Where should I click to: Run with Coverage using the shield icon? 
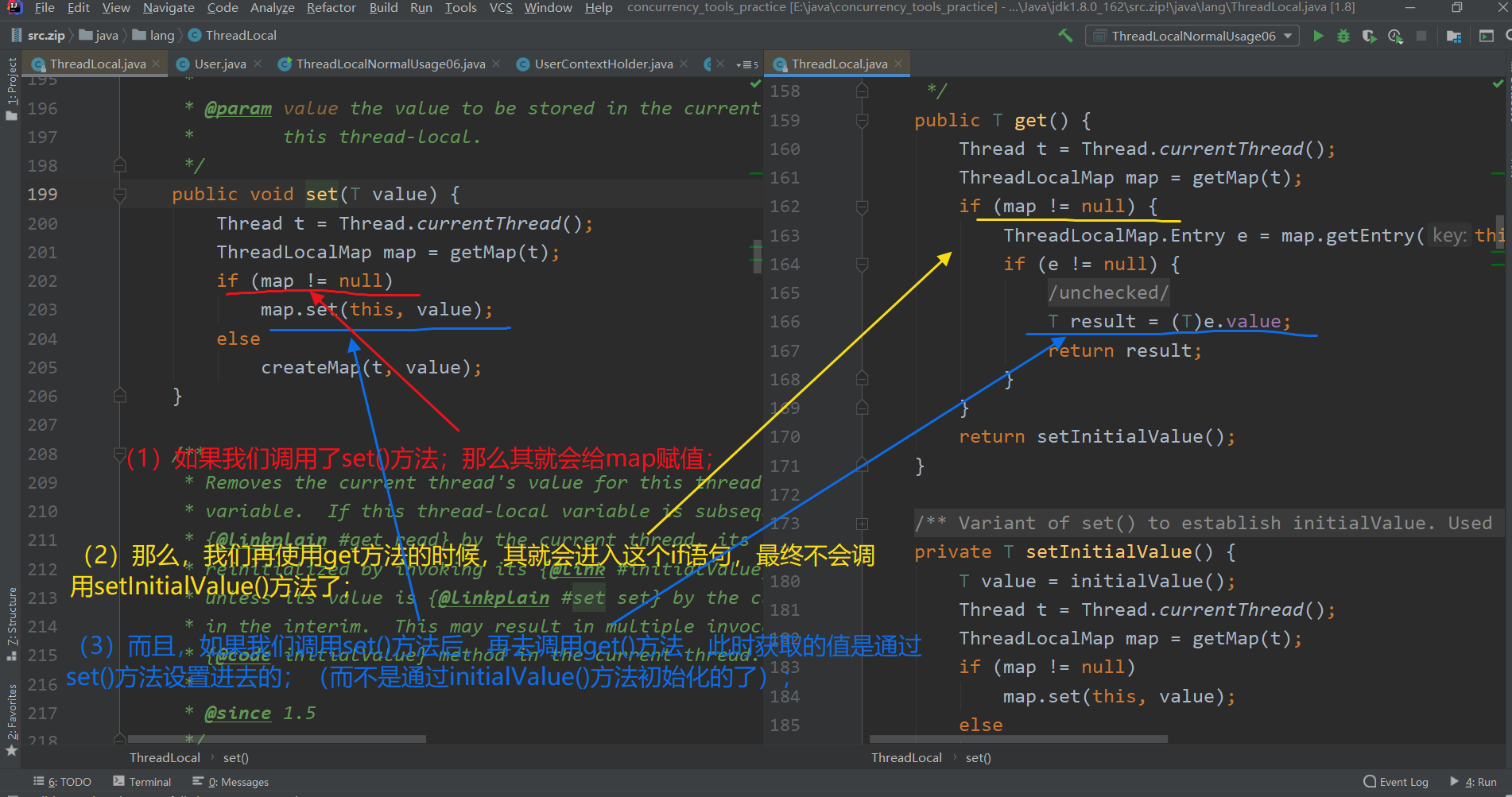point(1369,36)
